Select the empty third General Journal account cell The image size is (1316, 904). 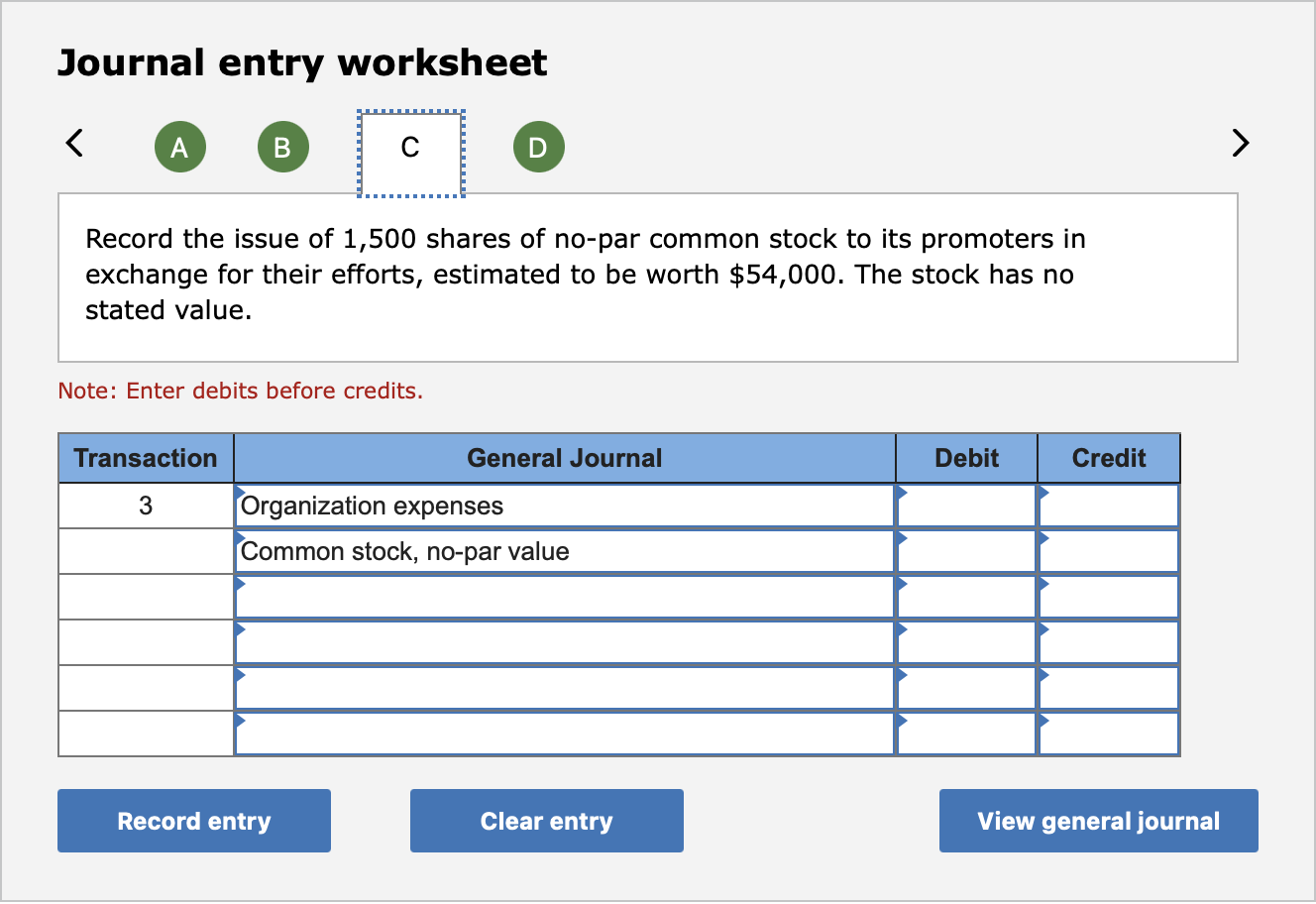[565, 597]
